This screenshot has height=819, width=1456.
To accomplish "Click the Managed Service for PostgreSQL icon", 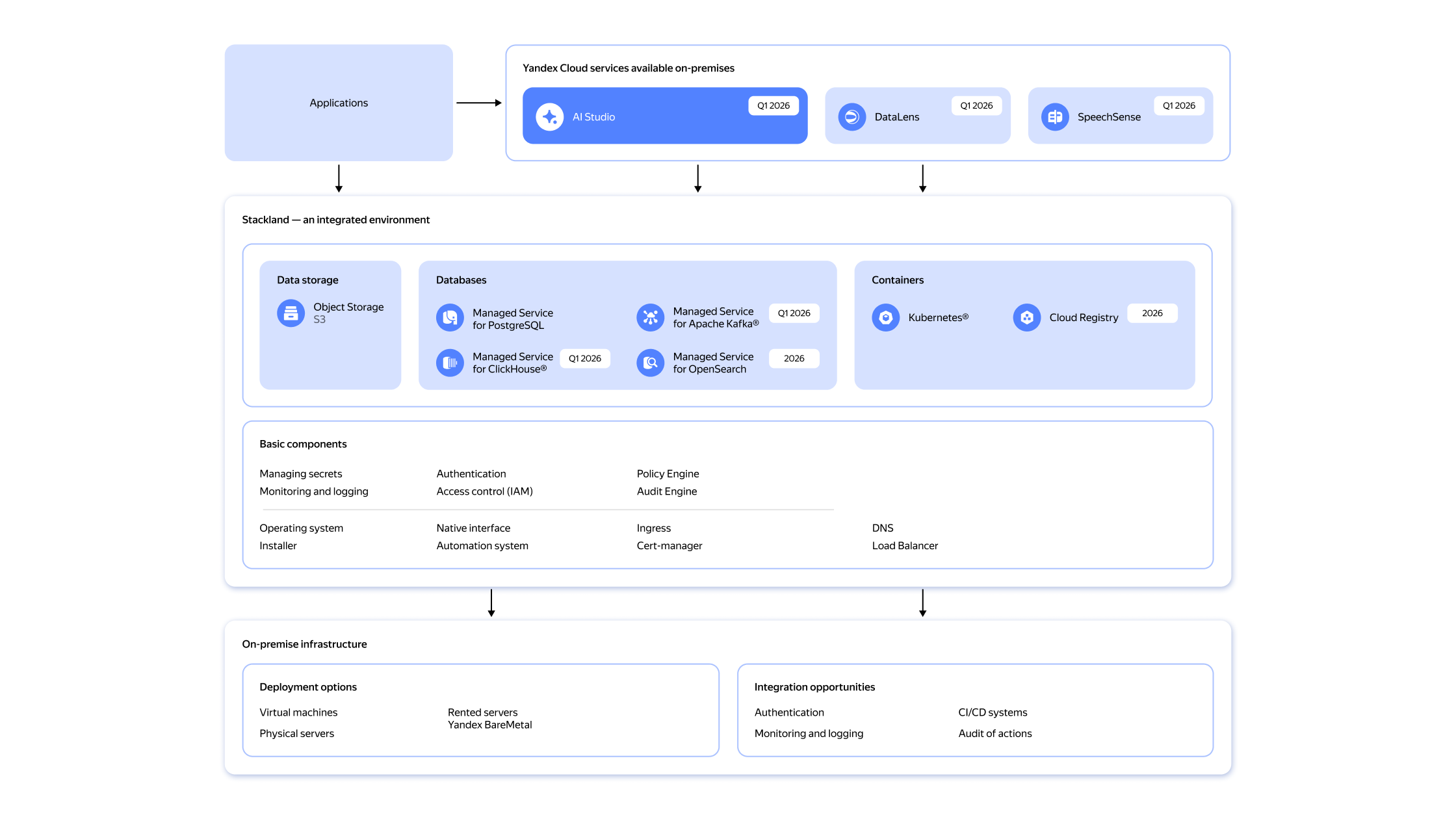I will coord(450,318).
